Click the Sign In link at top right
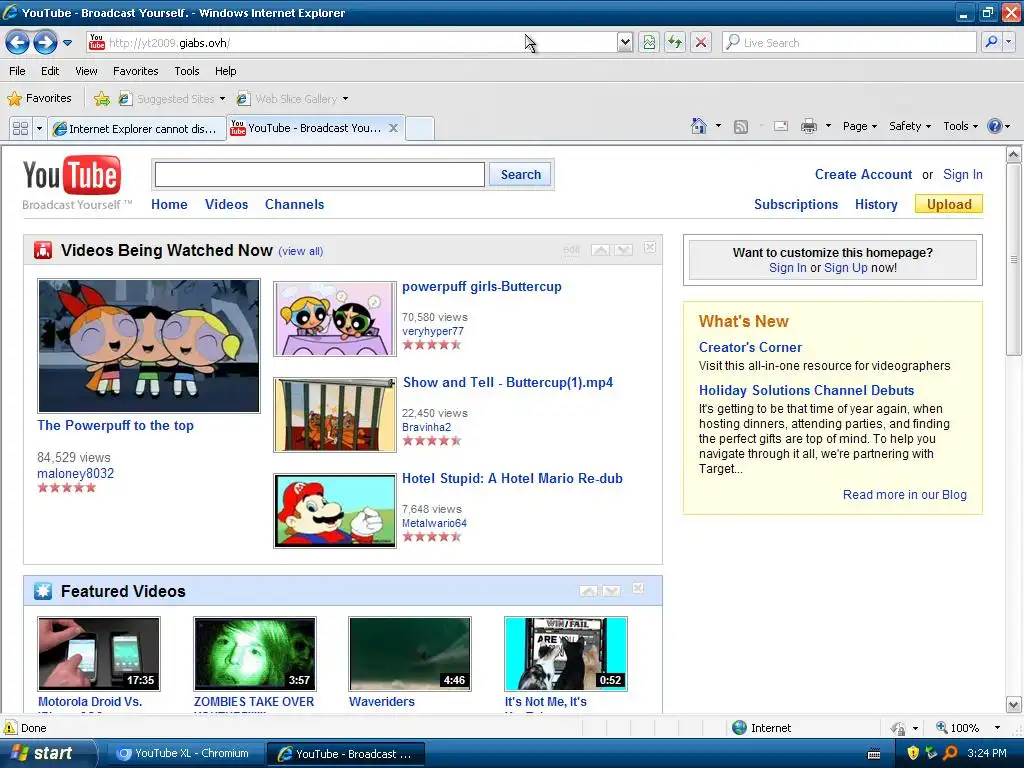Screen dimensions: 1024x768 tap(963, 174)
